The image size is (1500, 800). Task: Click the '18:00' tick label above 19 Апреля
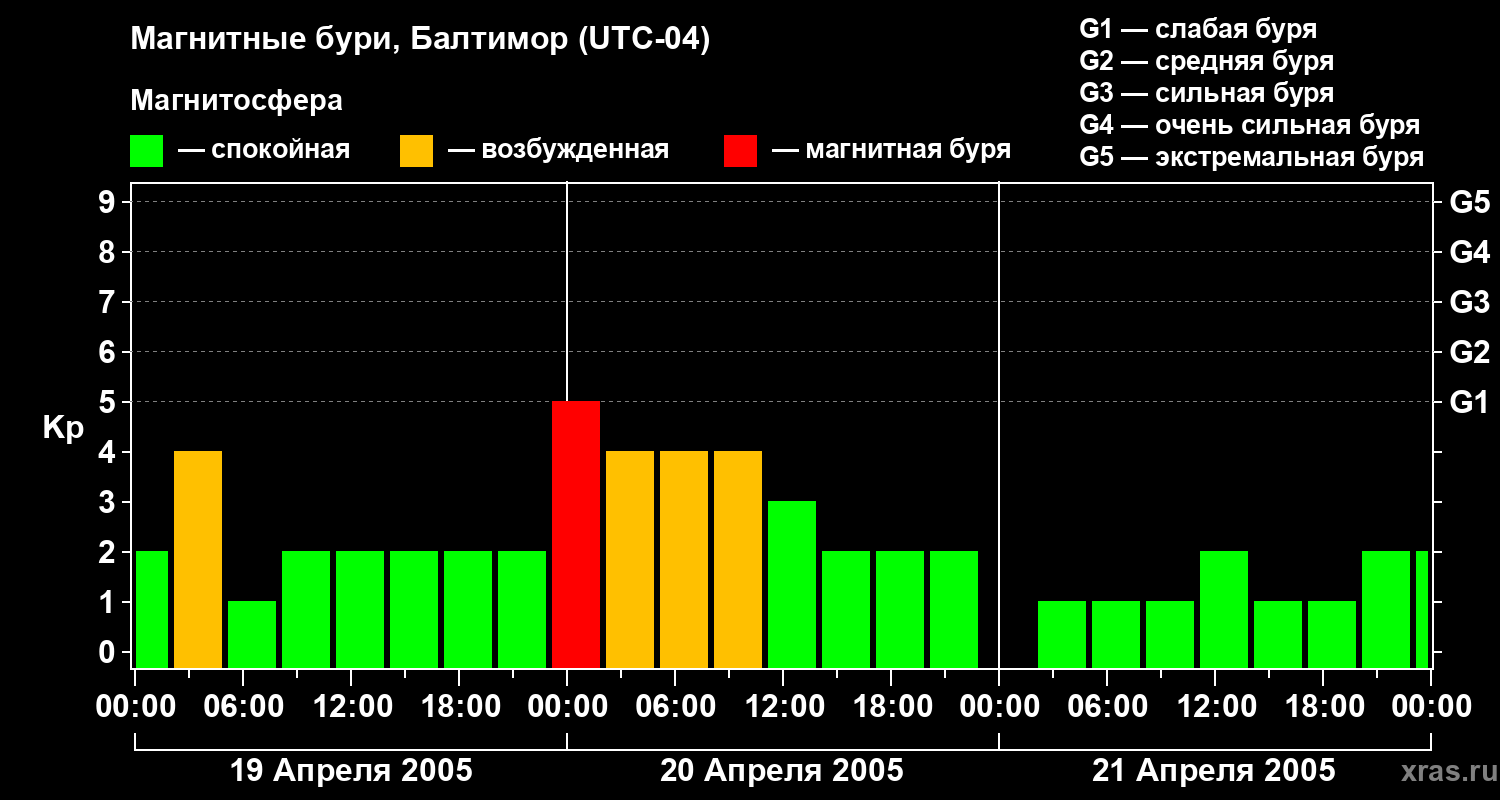click(x=459, y=707)
